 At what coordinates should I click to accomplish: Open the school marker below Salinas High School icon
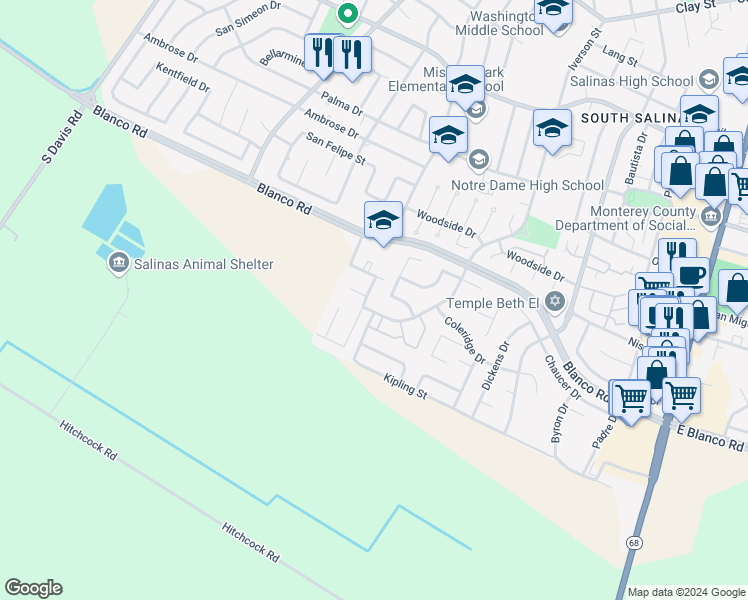[700, 114]
